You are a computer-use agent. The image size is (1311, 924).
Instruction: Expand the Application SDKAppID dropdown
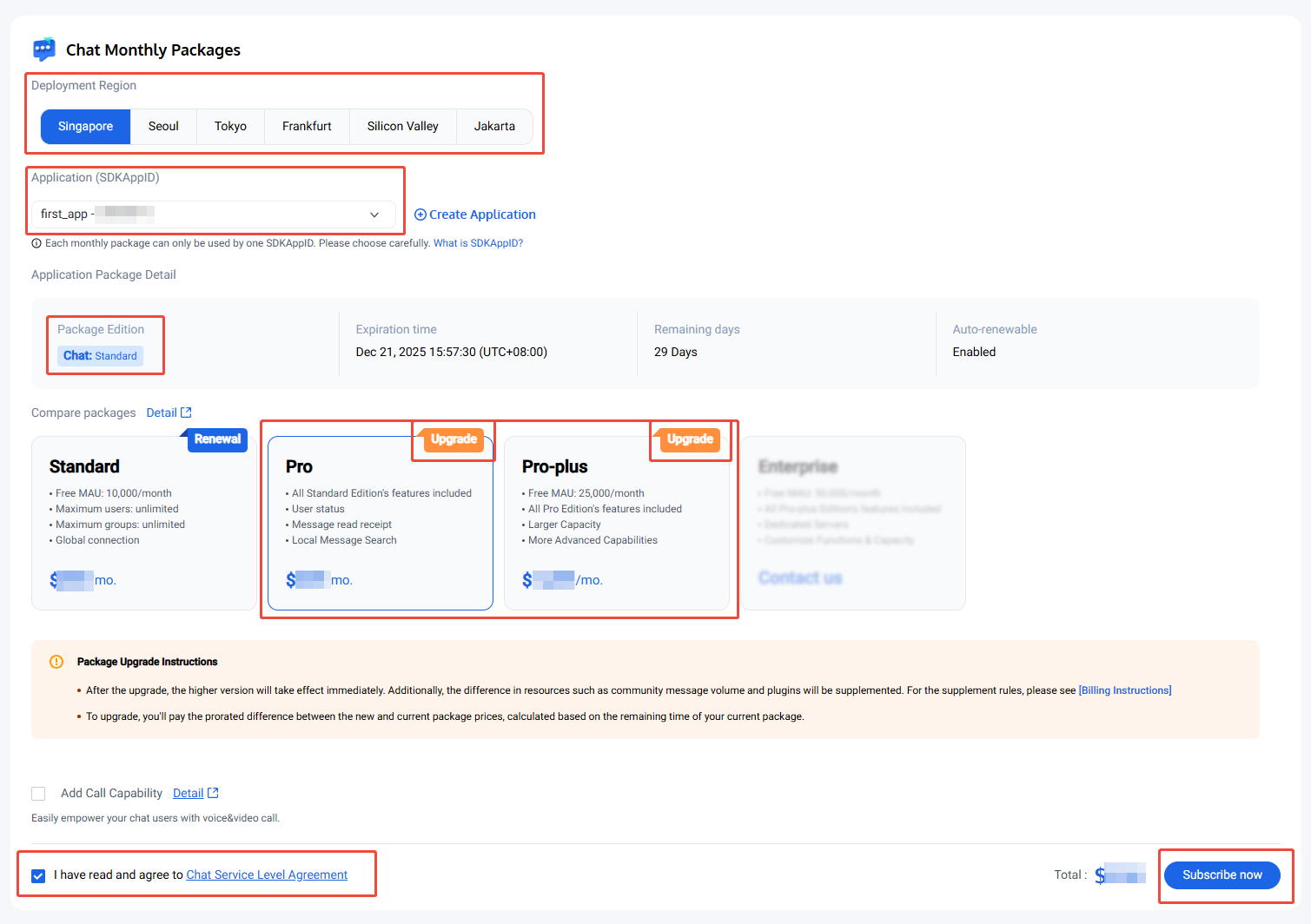(x=213, y=214)
